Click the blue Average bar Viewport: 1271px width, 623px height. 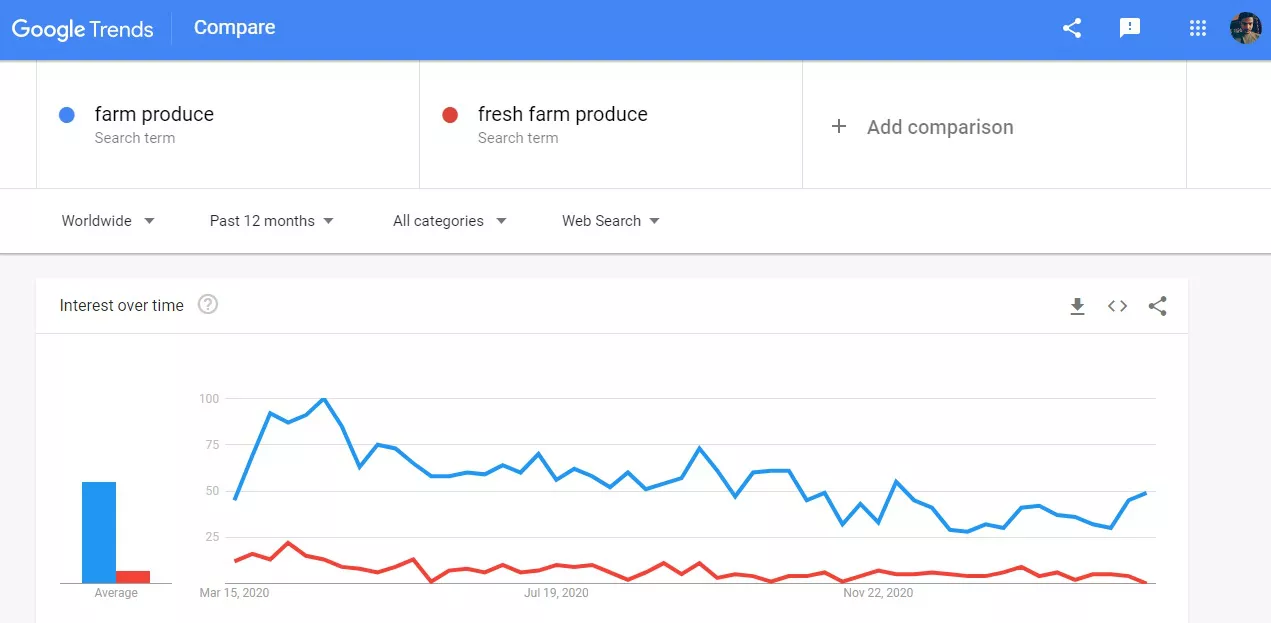pos(99,532)
